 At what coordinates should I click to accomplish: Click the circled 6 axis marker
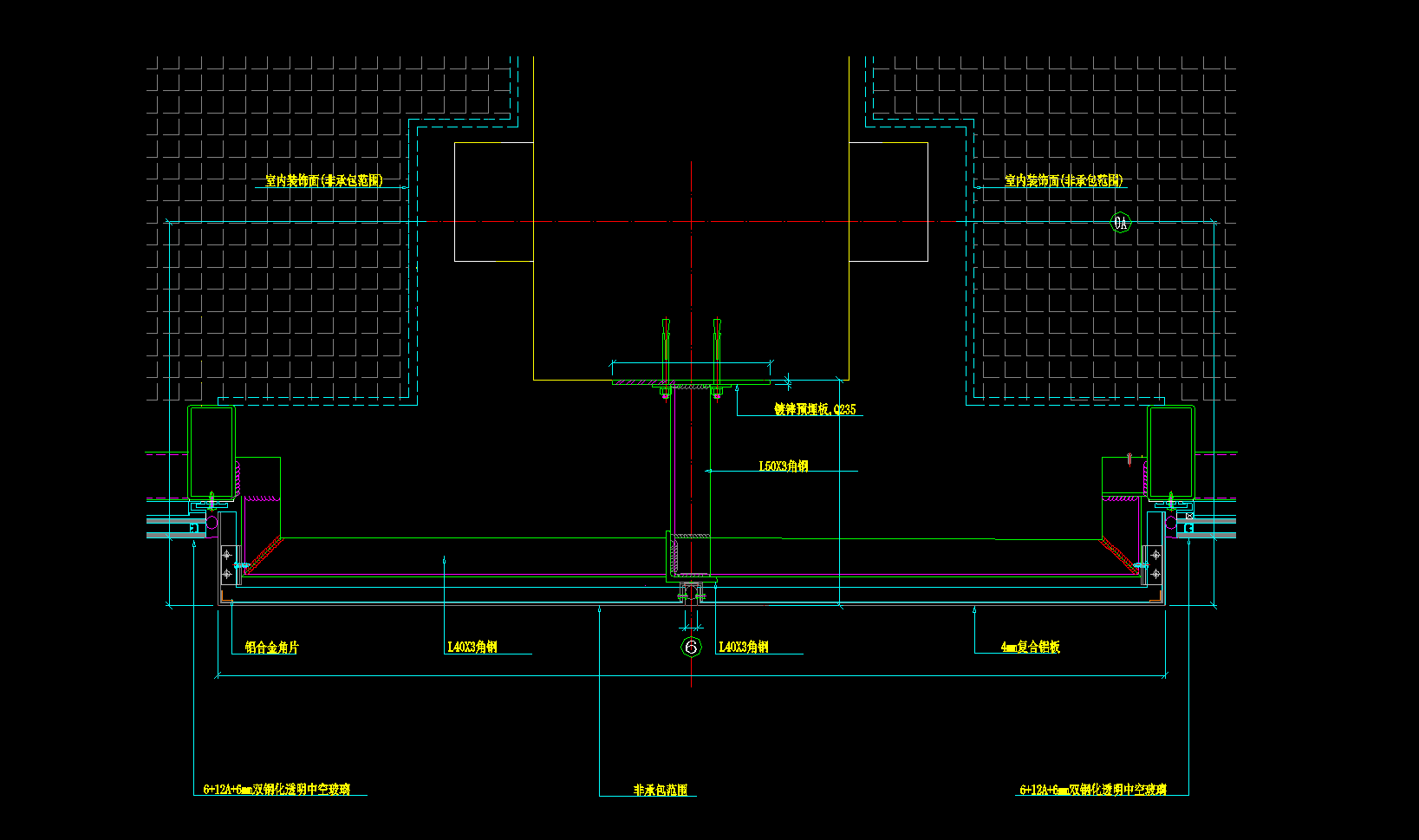click(691, 647)
